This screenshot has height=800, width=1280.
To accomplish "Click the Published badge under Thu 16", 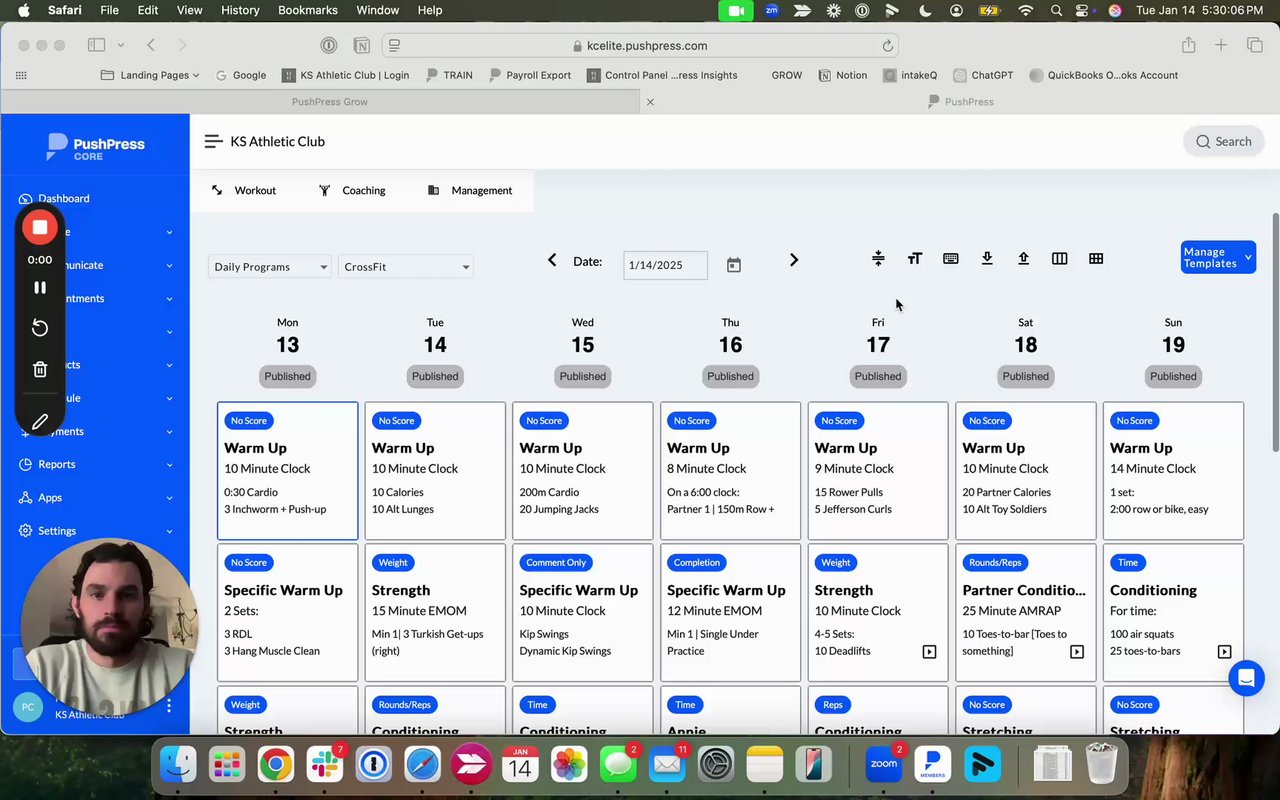I will pyautogui.click(x=731, y=376).
